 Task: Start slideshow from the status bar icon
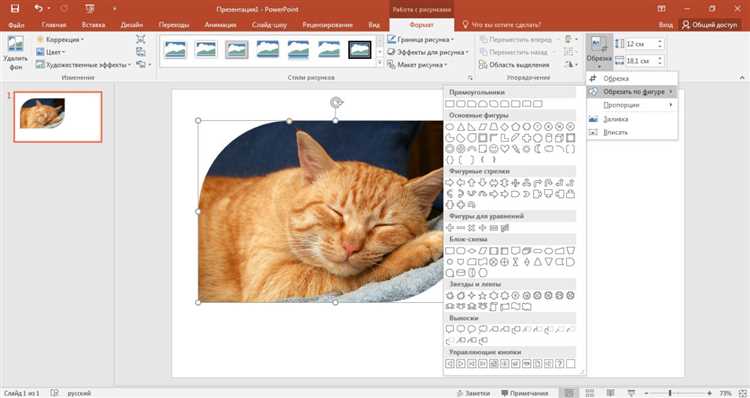[631, 393]
